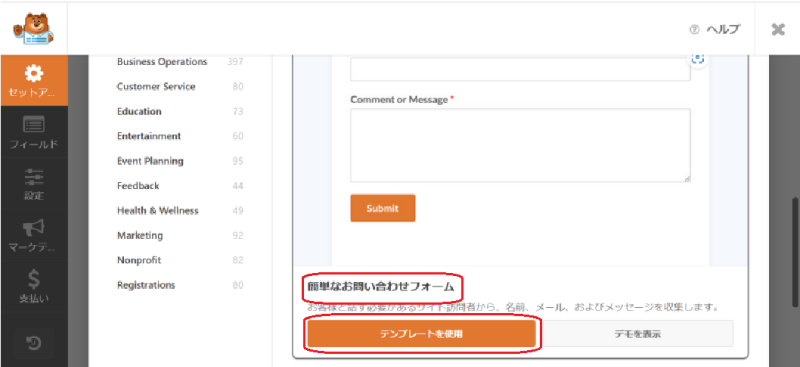Click the テンプレートを使用 use template button
This screenshot has width=800, height=367.
(x=421, y=334)
